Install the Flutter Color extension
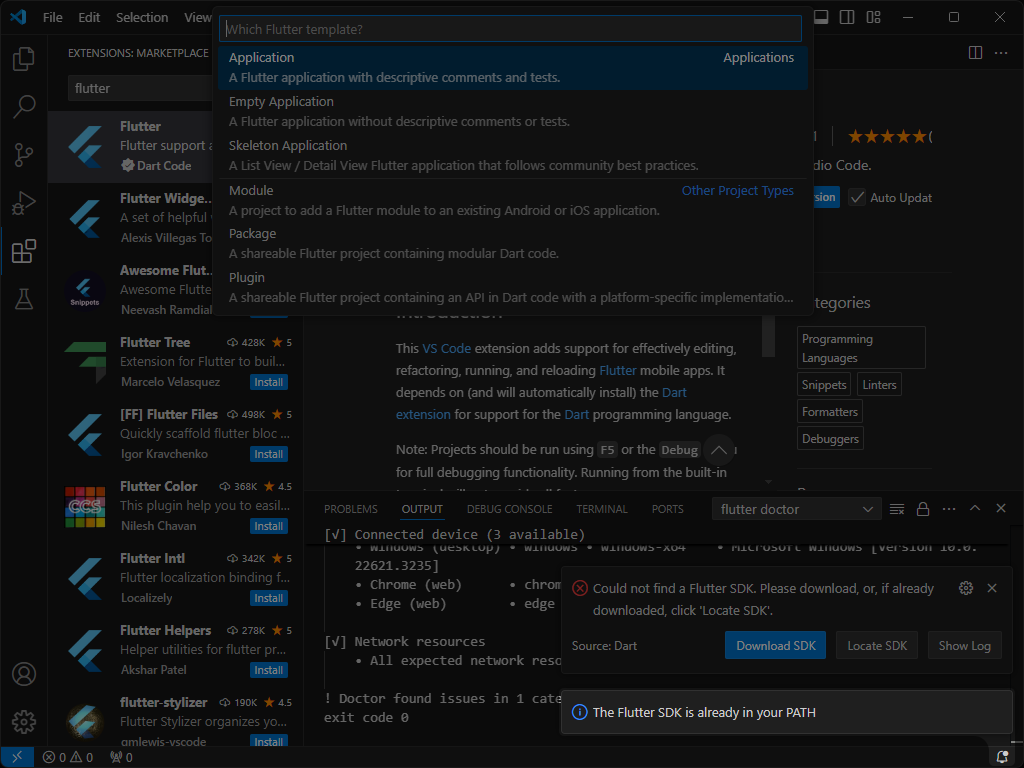 click(268, 526)
